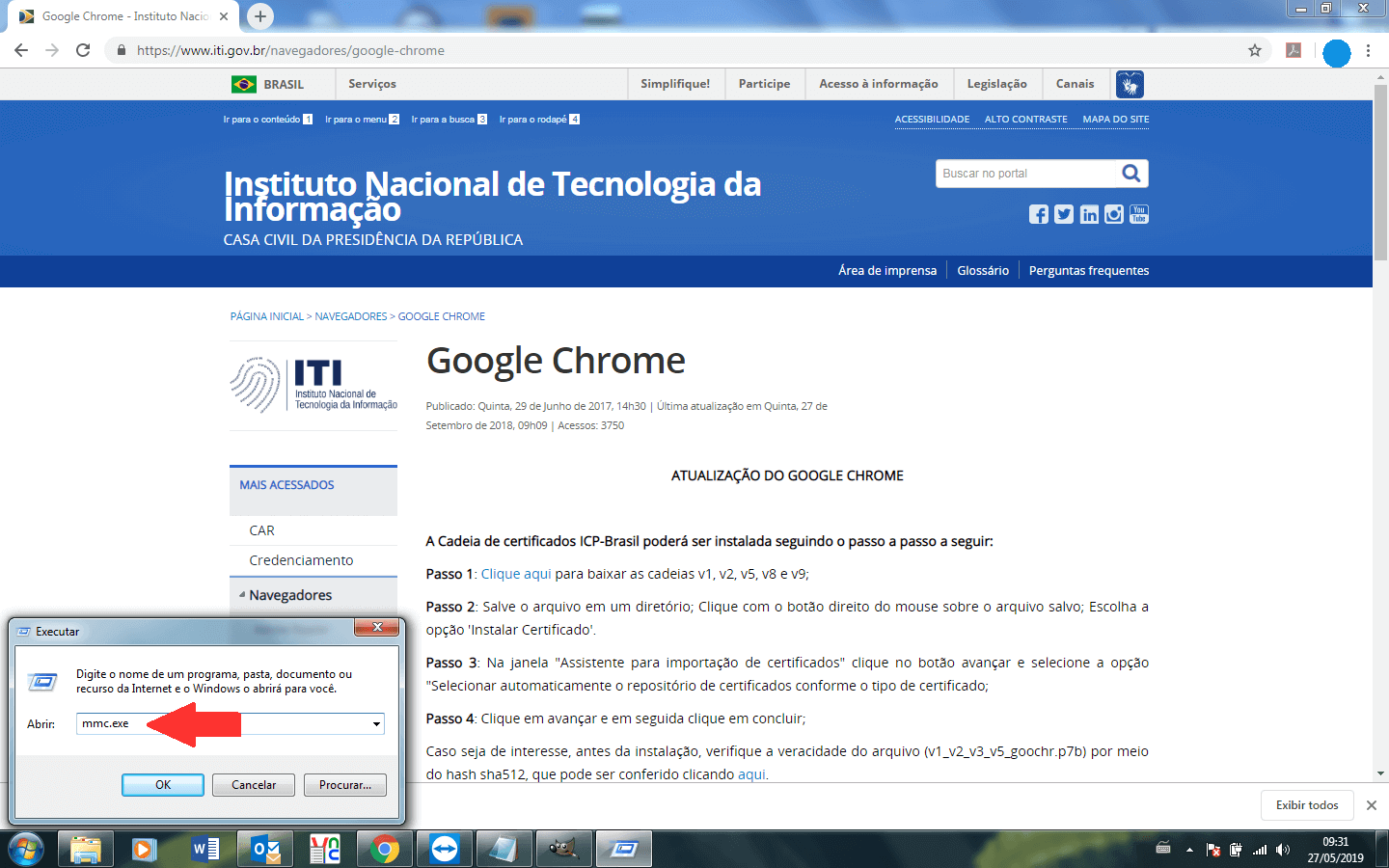Open the Área de imprensa link
Image resolution: width=1389 pixels, height=868 pixels.
coord(887,270)
